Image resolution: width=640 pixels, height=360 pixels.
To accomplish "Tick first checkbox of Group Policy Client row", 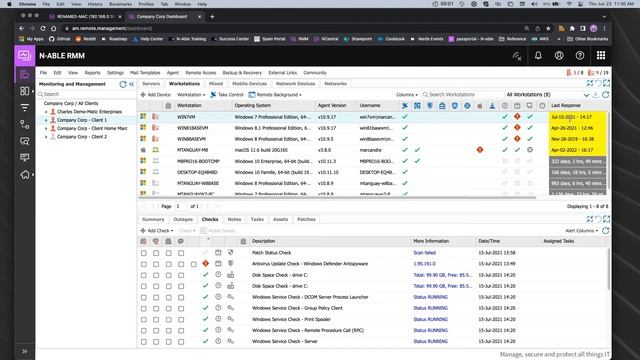I will tap(144, 309).
